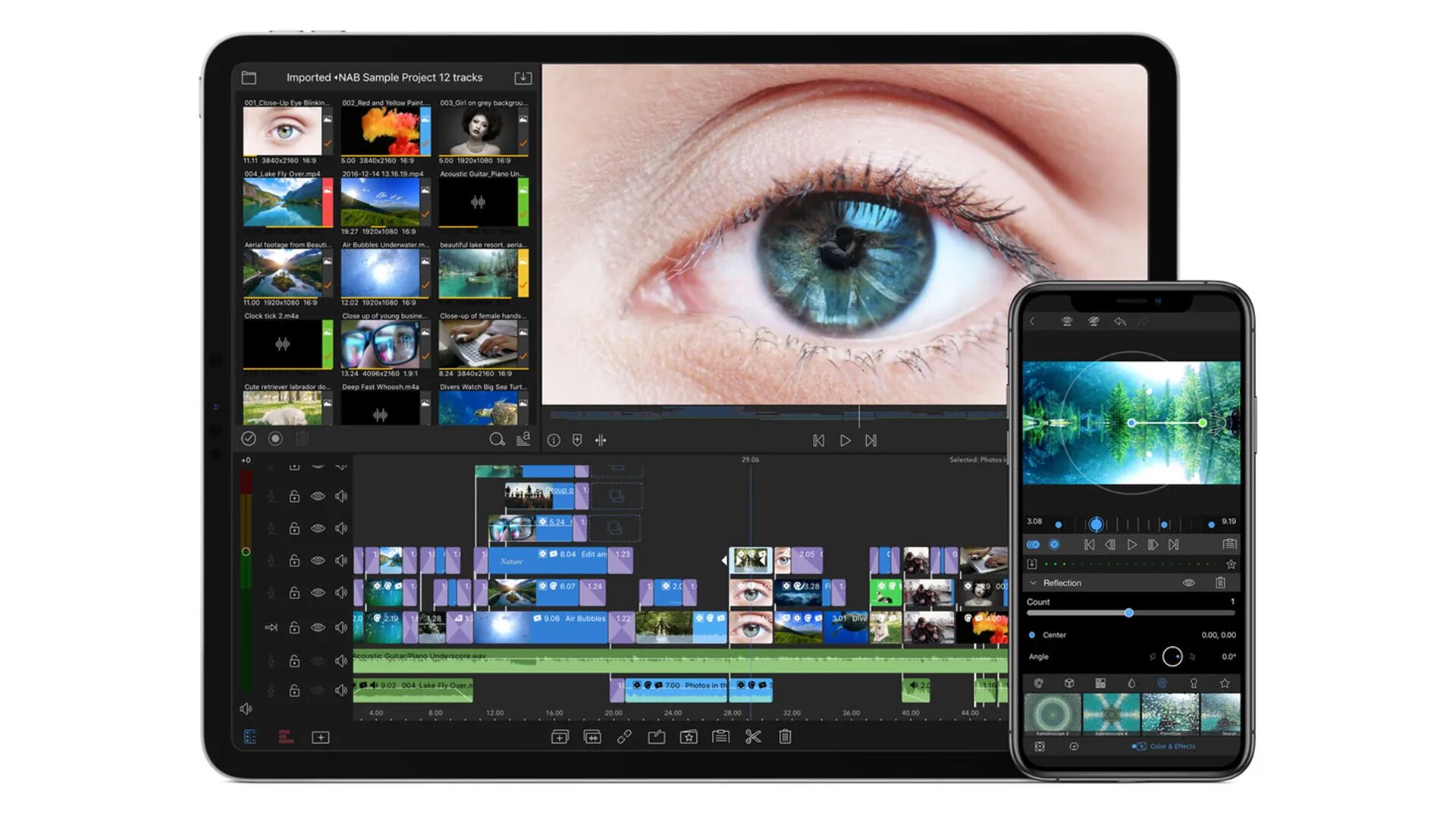Screen dimensions: 1456x819
Task: Click the Center parameter label
Action: (x=1053, y=635)
